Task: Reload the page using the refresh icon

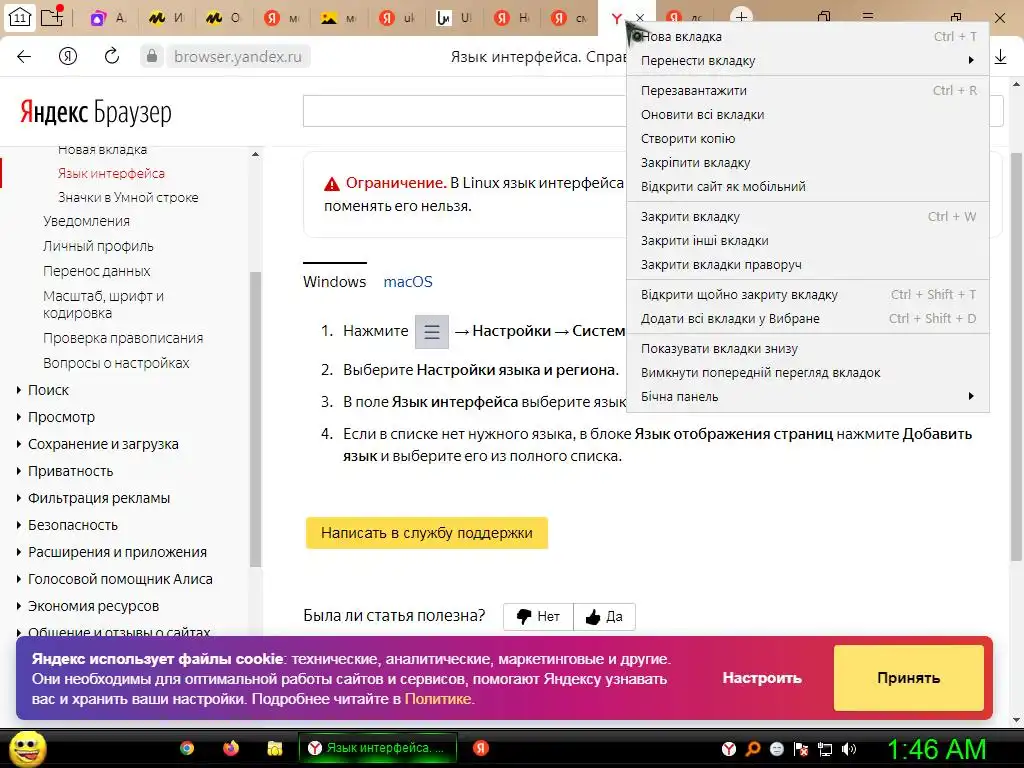Action: coord(112,56)
